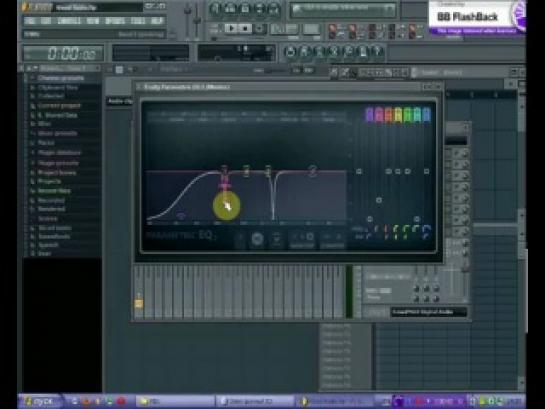
Task: Expand Mixer presets in browser
Action: 57,133
